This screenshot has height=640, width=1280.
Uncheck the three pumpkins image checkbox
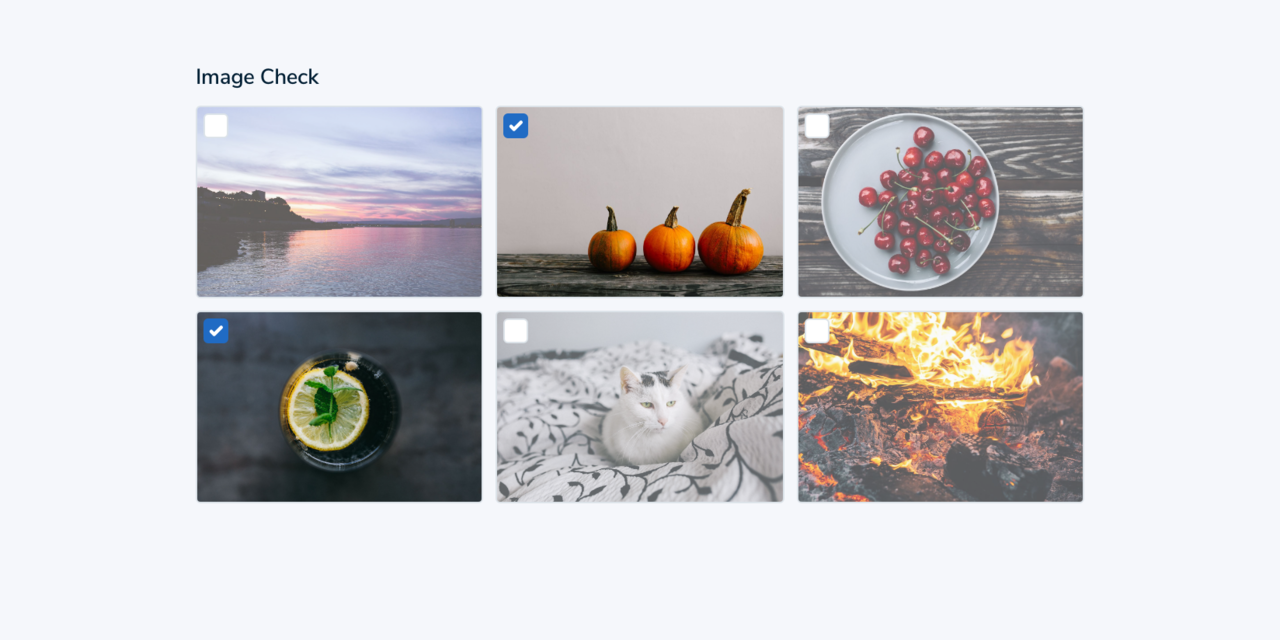coord(515,126)
